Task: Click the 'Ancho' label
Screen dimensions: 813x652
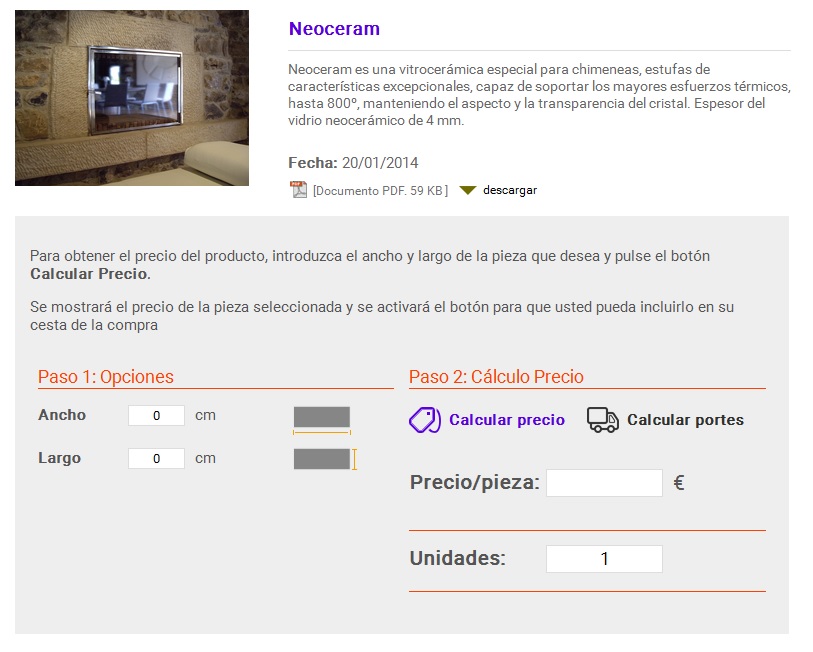Action: click(62, 415)
